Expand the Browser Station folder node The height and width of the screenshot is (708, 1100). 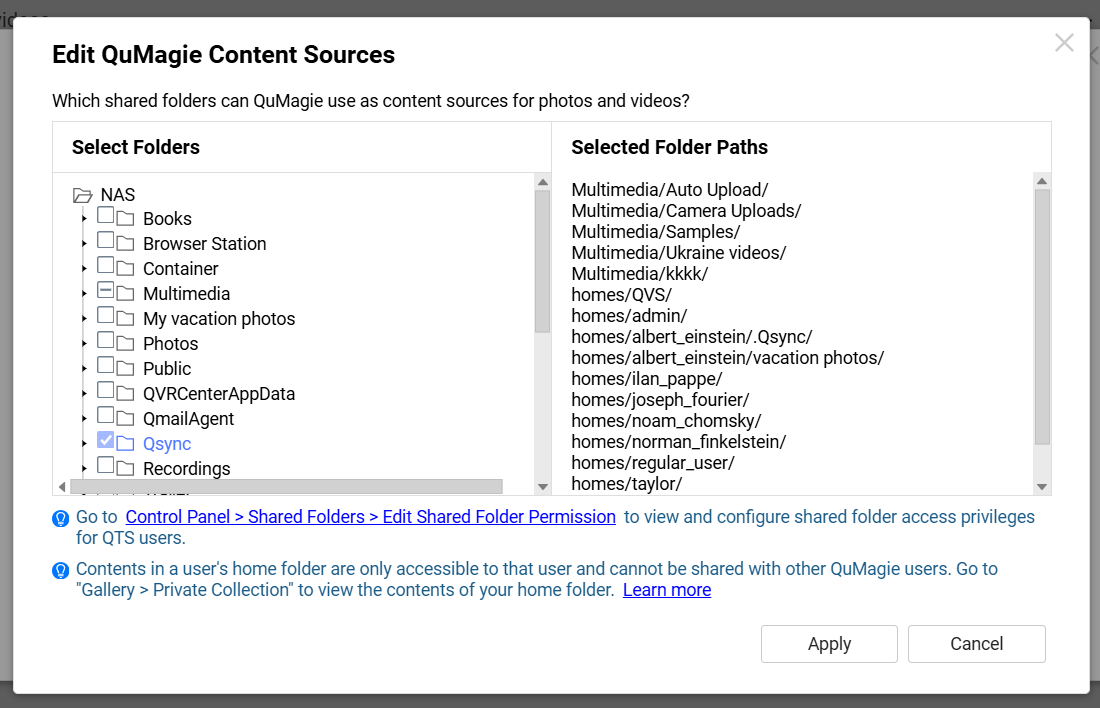[x=85, y=244]
